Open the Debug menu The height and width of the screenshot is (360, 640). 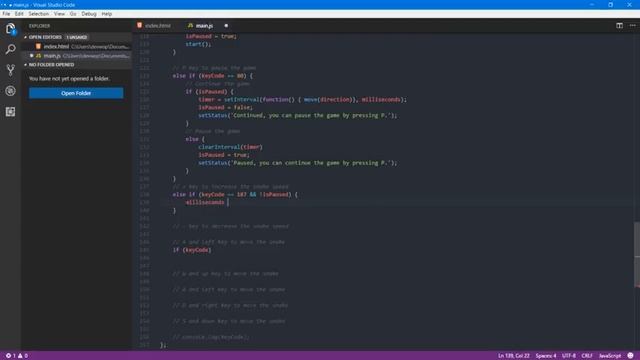click(89, 14)
